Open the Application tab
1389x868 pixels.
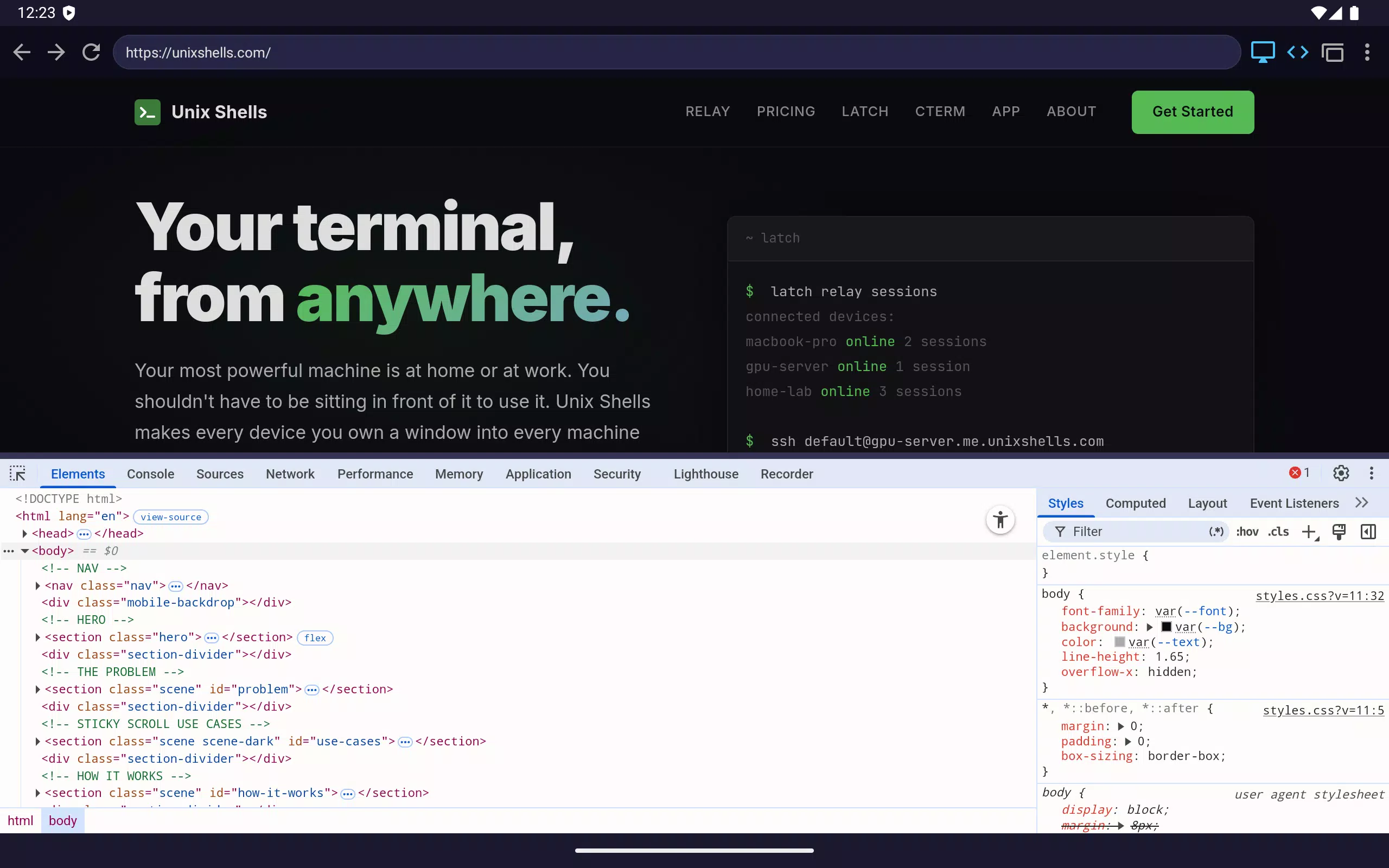coord(538,474)
